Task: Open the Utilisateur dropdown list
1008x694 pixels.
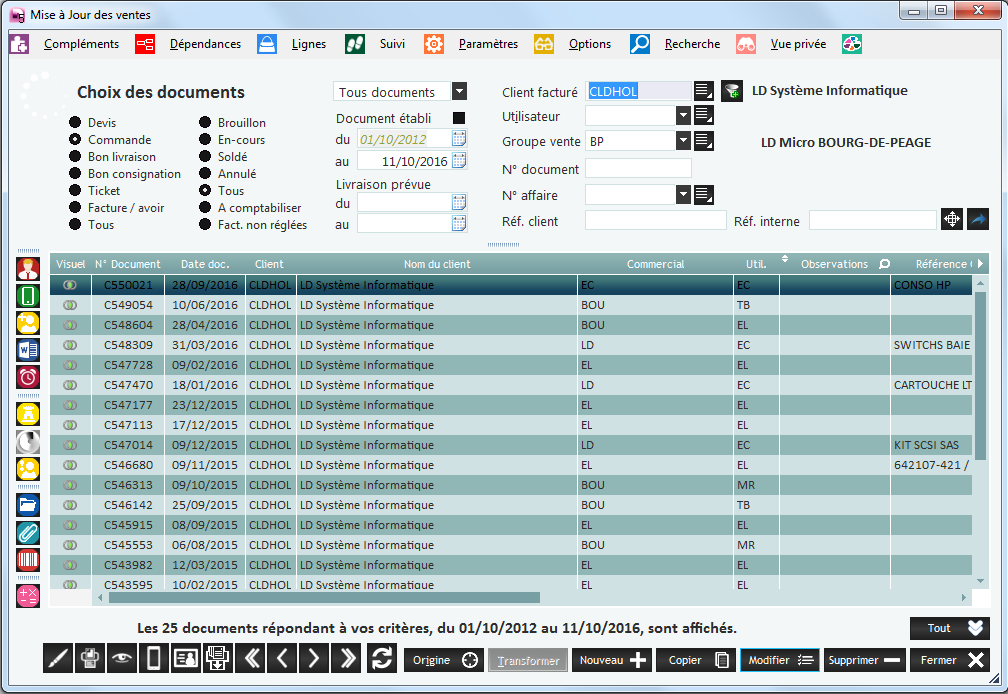Action: pyautogui.click(x=683, y=116)
